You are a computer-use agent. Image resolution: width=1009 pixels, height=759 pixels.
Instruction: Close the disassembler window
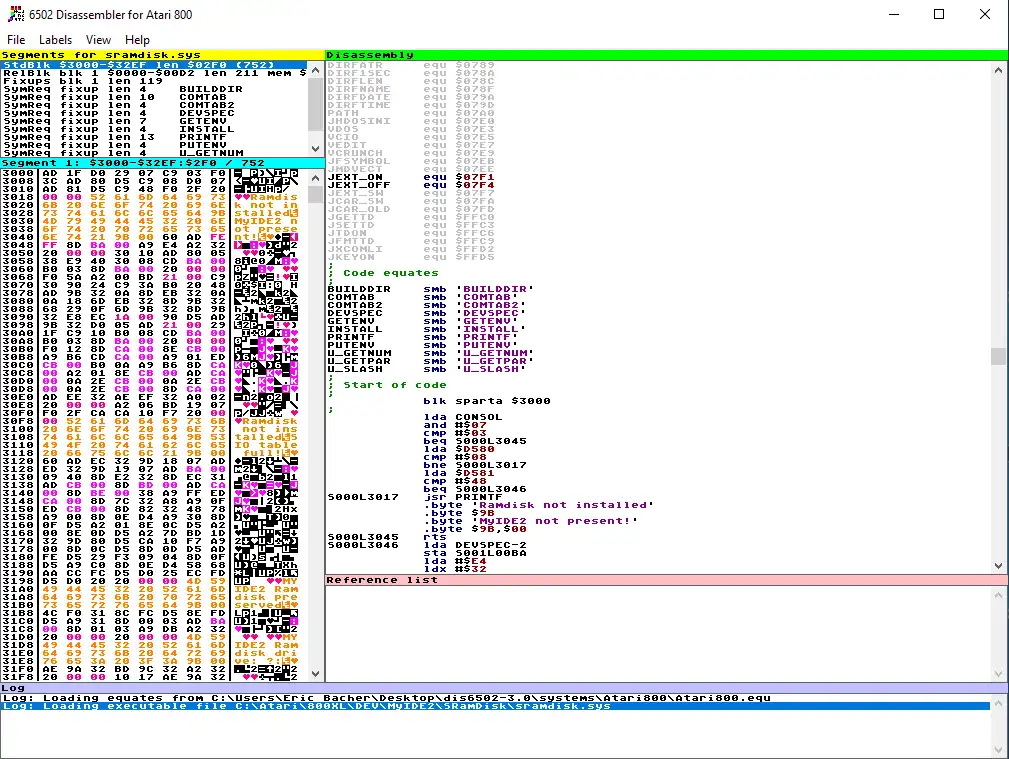tap(985, 14)
